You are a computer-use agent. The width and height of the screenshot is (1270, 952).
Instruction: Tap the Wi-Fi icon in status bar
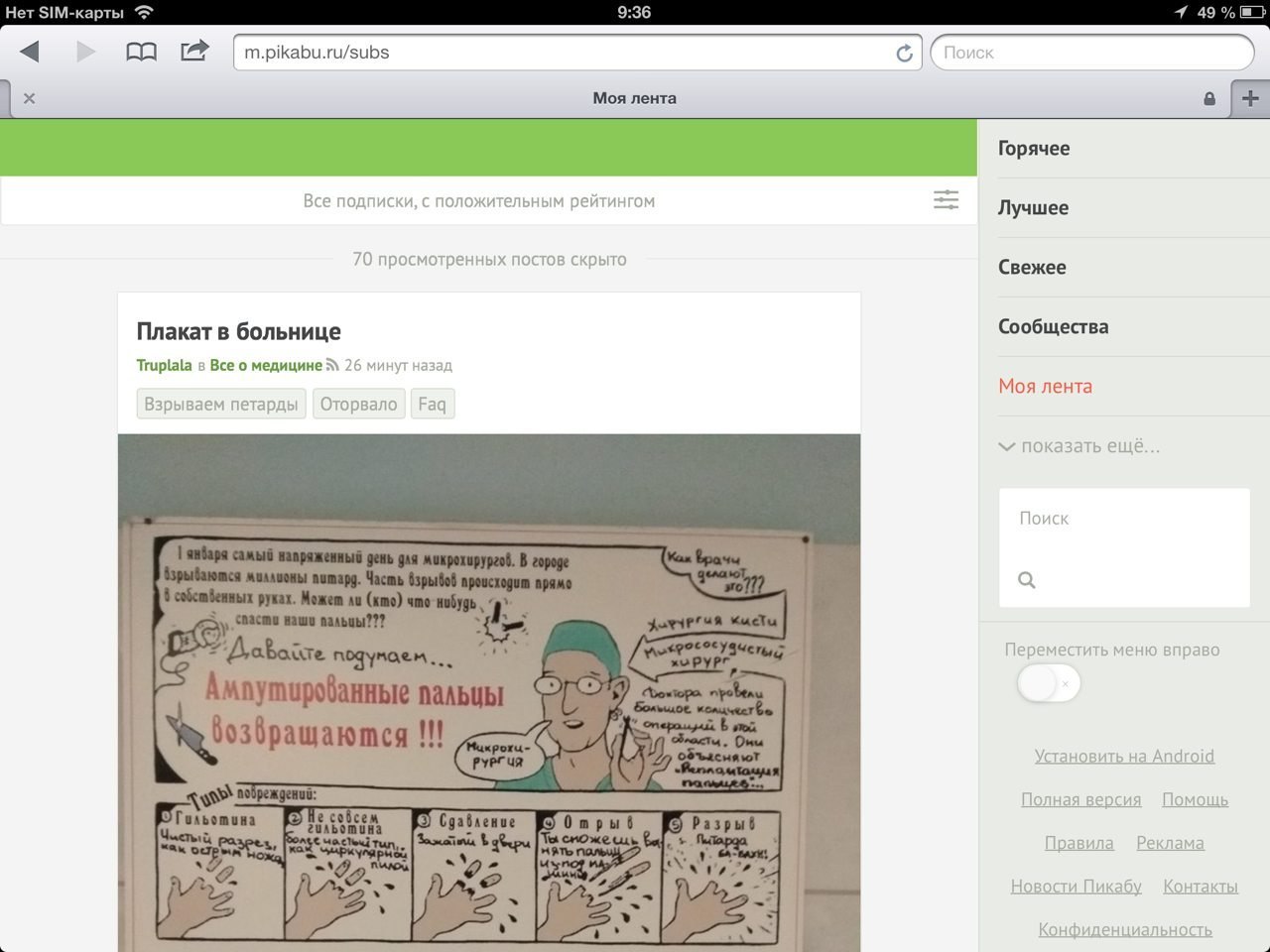click(x=145, y=12)
